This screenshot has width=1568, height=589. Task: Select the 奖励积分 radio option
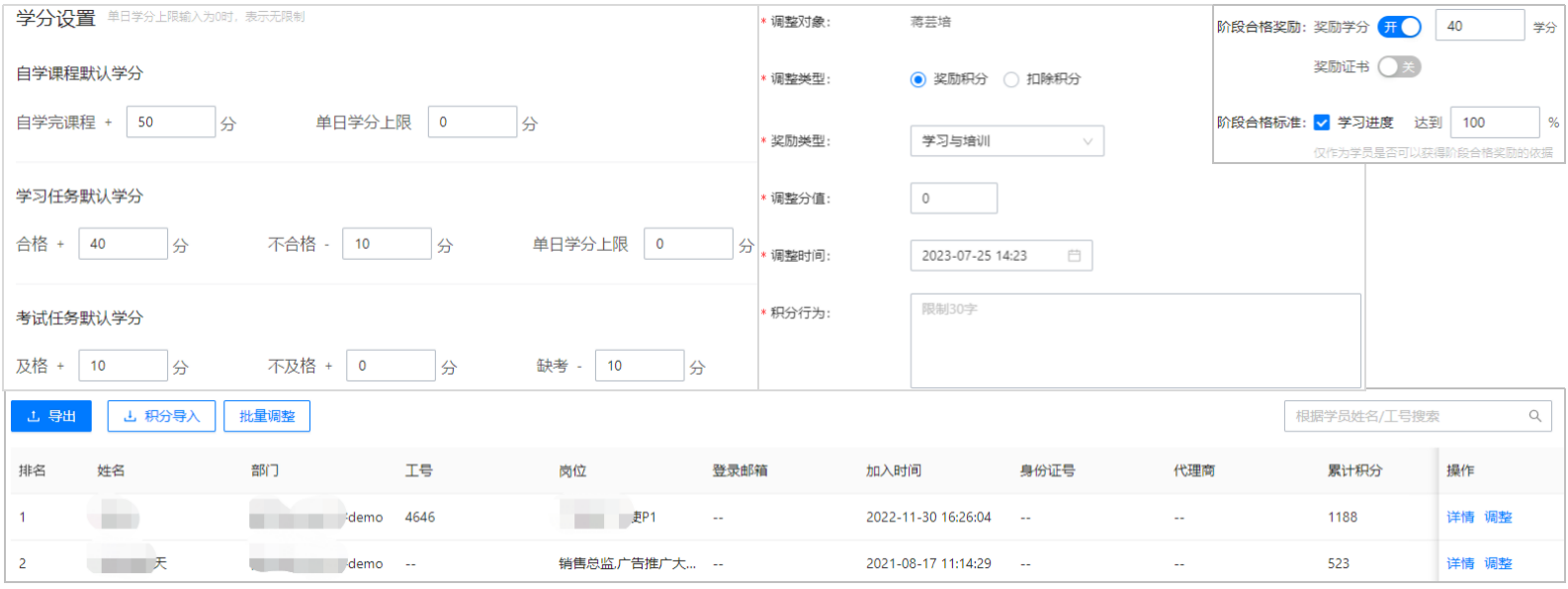coord(918,79)
